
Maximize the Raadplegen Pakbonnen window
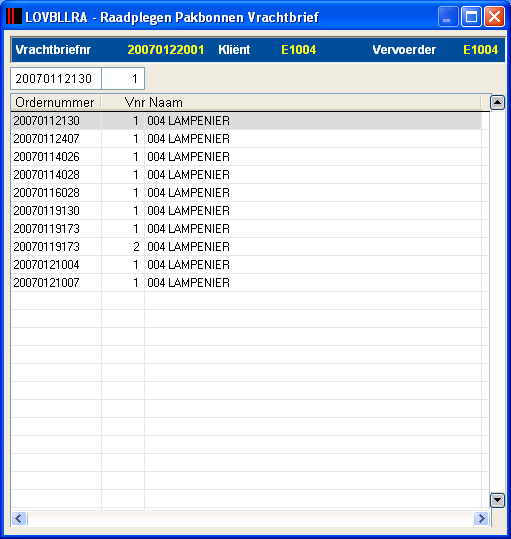click(471, 16)
